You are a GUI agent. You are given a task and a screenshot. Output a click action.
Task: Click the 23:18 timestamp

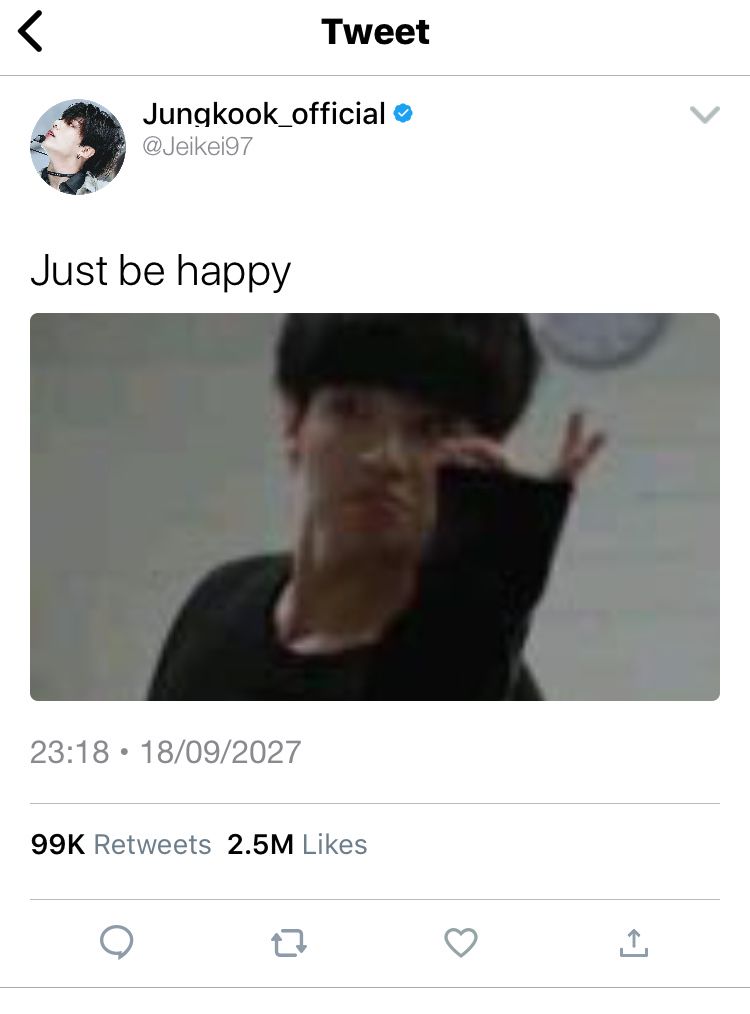(70, 752)
